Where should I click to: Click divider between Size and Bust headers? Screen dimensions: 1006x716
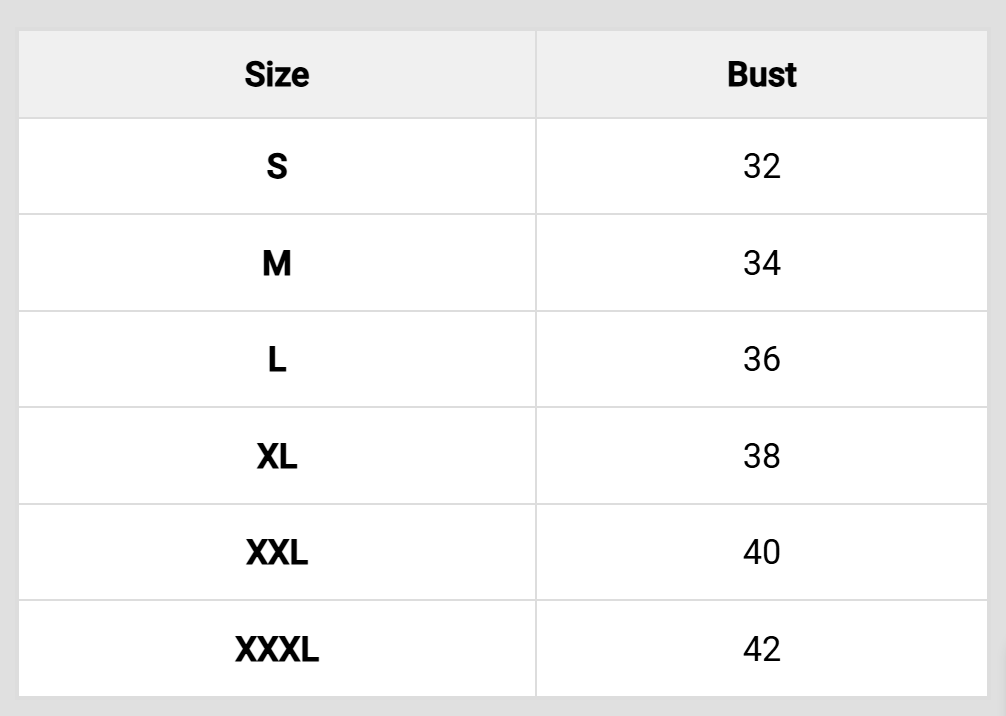point(536,75)
